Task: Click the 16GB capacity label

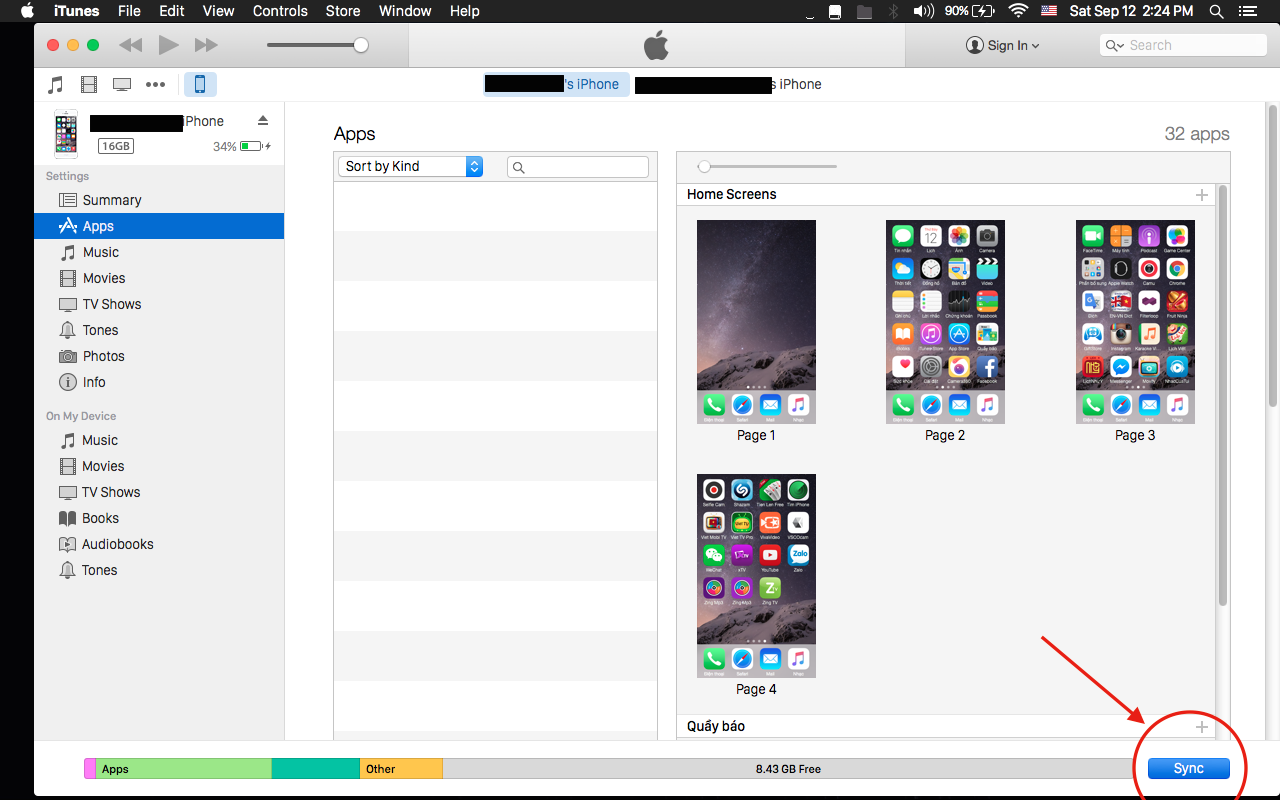Action: (116, 146)
